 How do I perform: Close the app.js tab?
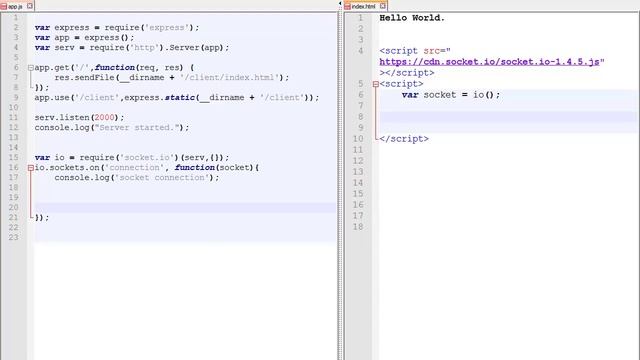(30, 6)
